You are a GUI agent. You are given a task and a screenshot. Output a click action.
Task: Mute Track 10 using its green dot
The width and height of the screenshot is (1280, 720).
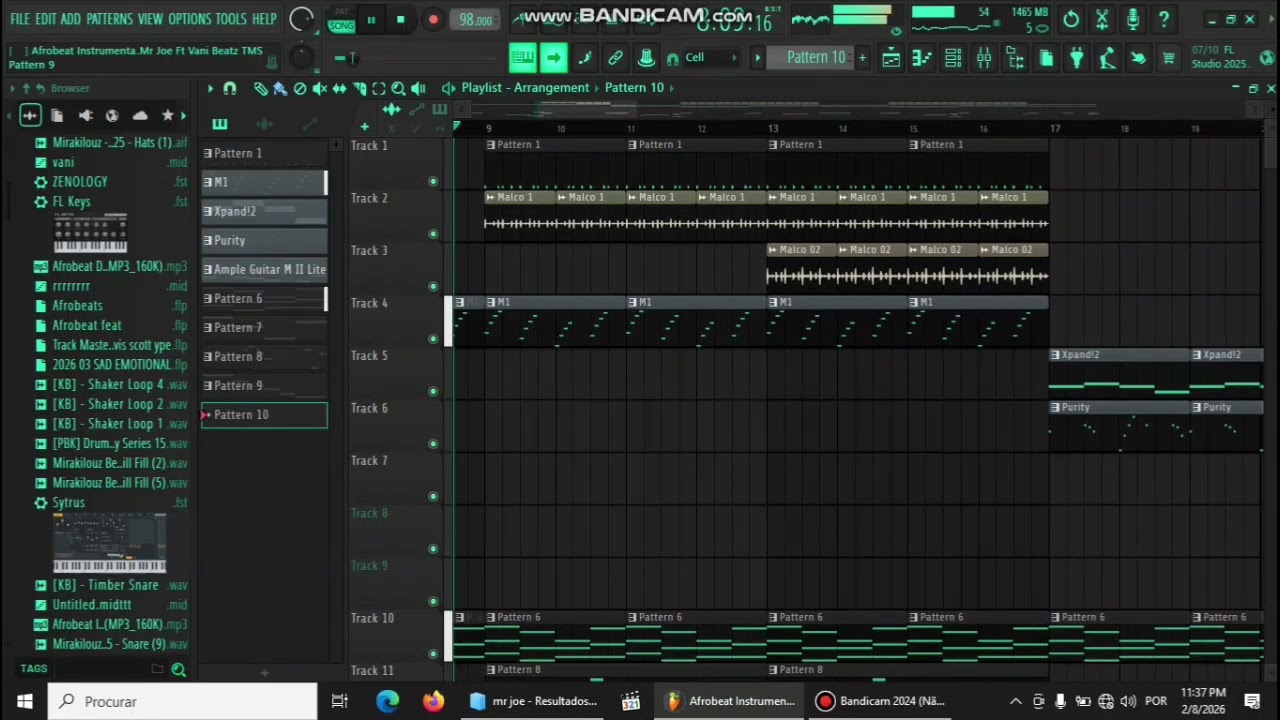pos(433,654)
